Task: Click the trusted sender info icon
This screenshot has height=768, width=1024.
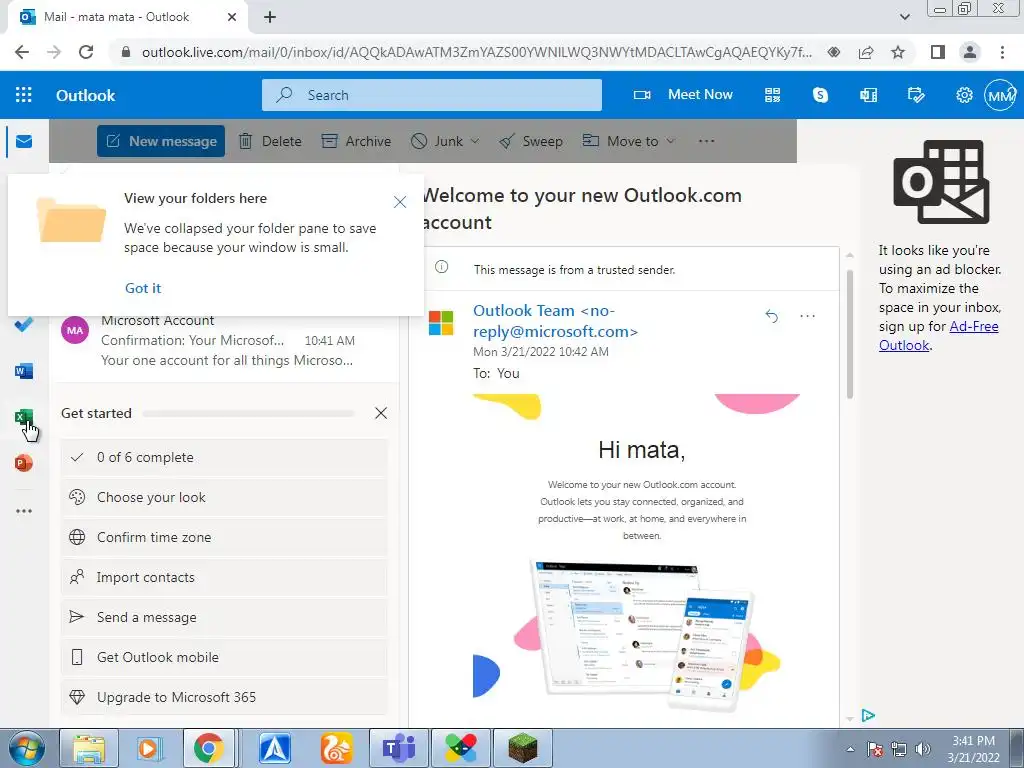Action: pos(441,266)
